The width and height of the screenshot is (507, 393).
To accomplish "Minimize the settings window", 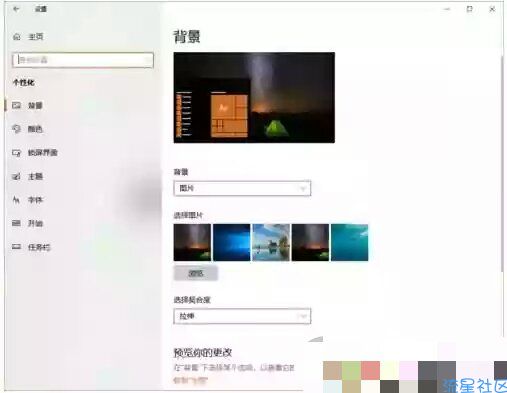I will (447, 9).
